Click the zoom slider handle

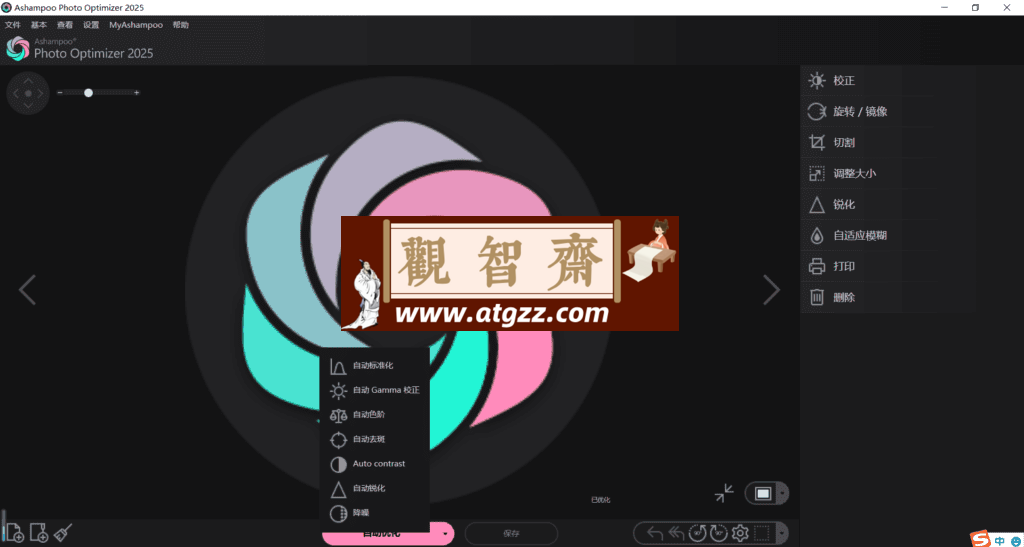point(88,93)
